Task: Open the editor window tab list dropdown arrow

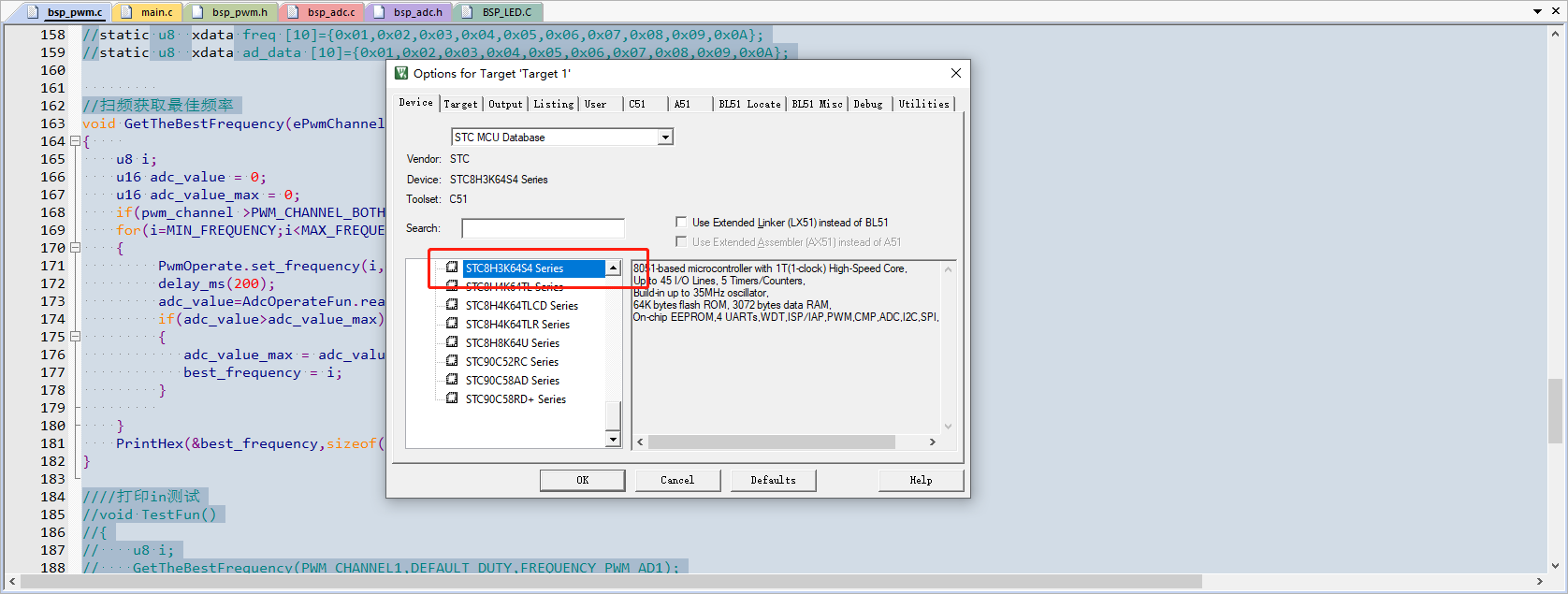Action: [1538, 11]
